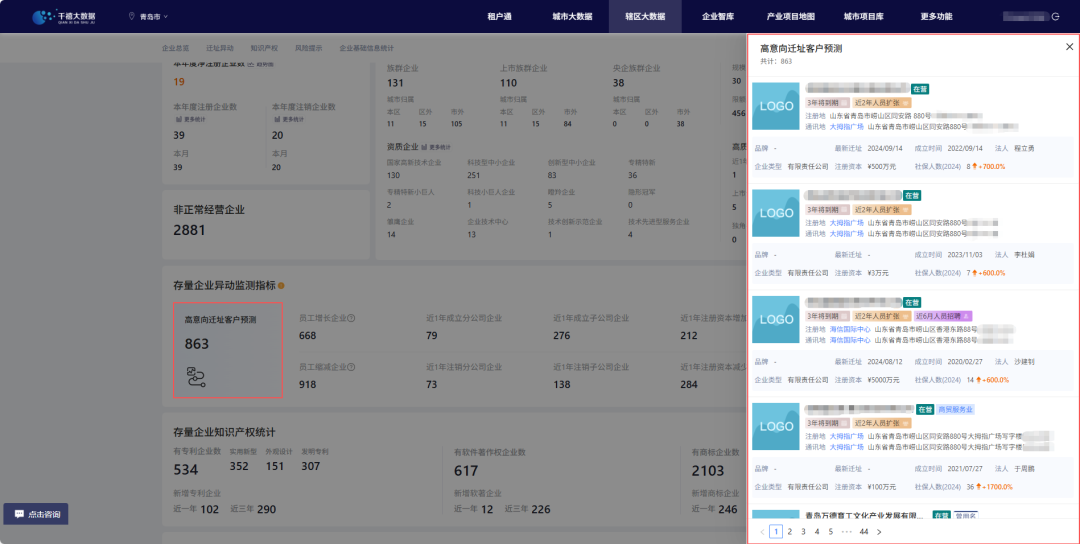Click the orange up arrow beside +700.0%
Screen dimensions: 1080x544
click(975, 167)
